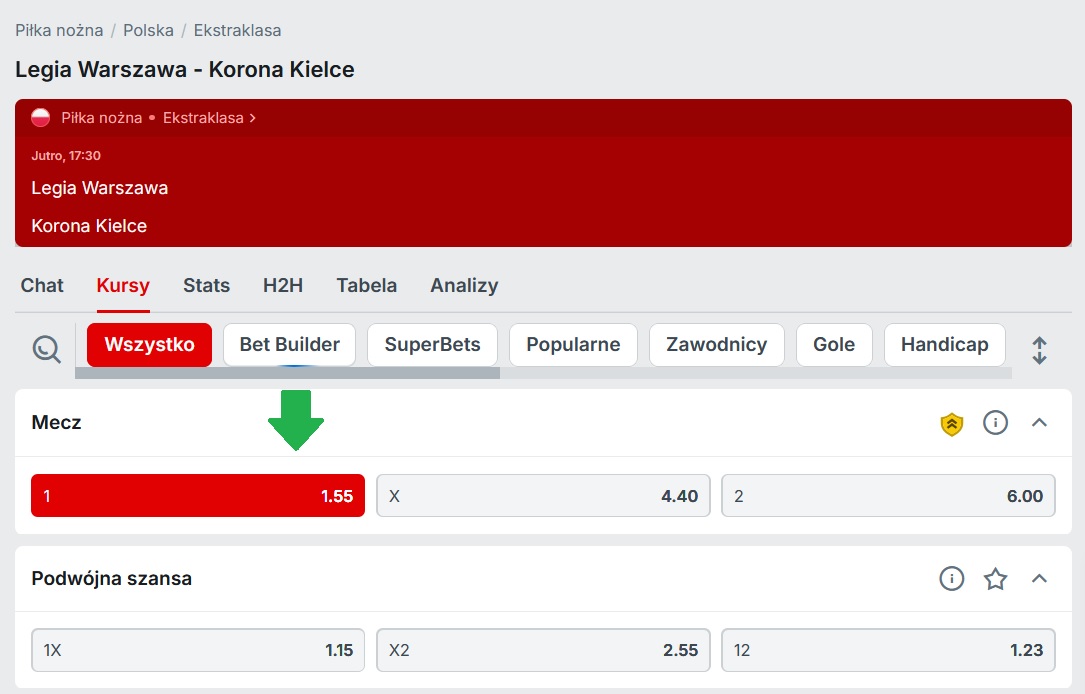
Task: Go to Polska breadcrumb link
Action: tap(148, 30)
